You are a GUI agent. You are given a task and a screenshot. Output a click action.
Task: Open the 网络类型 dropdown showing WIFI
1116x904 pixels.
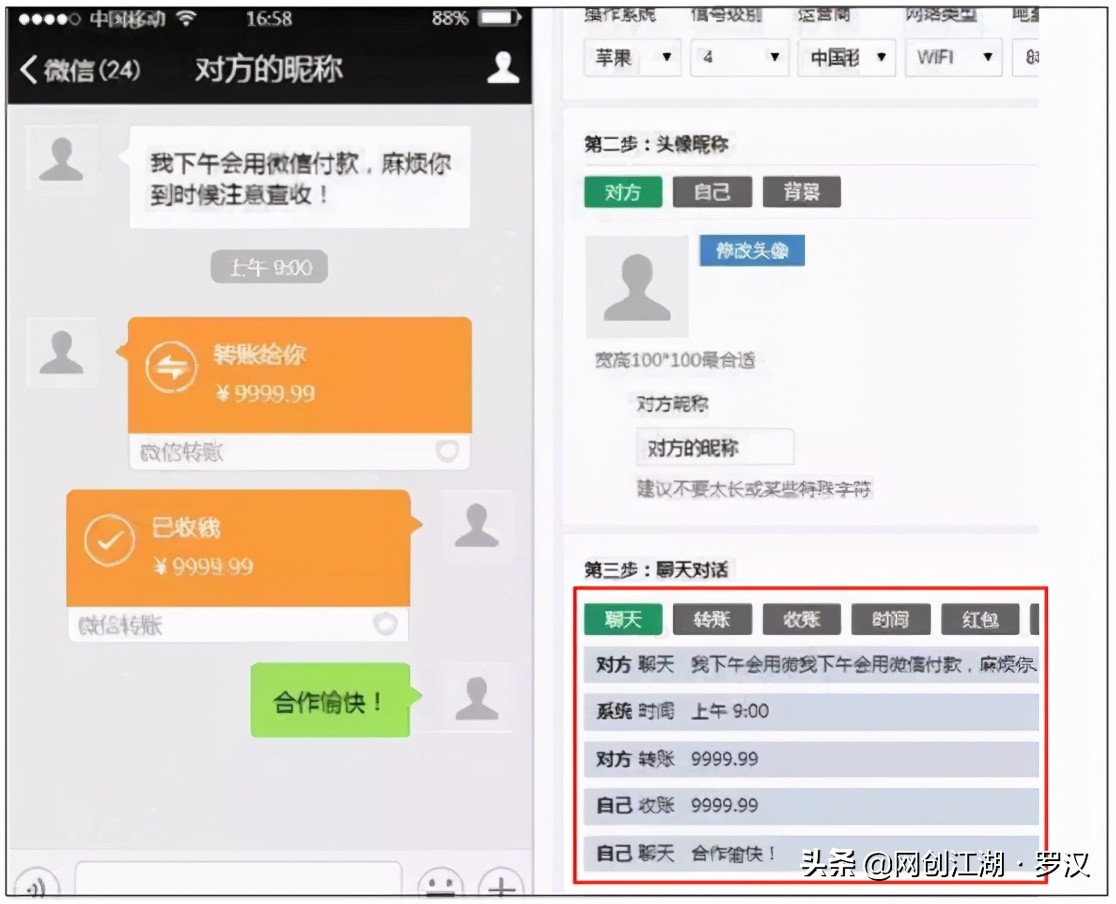point(953,58)
